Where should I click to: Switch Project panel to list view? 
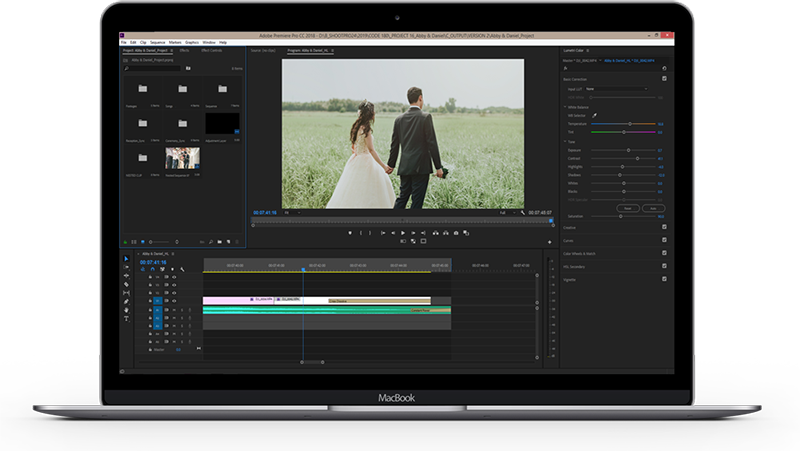(134, 242)
